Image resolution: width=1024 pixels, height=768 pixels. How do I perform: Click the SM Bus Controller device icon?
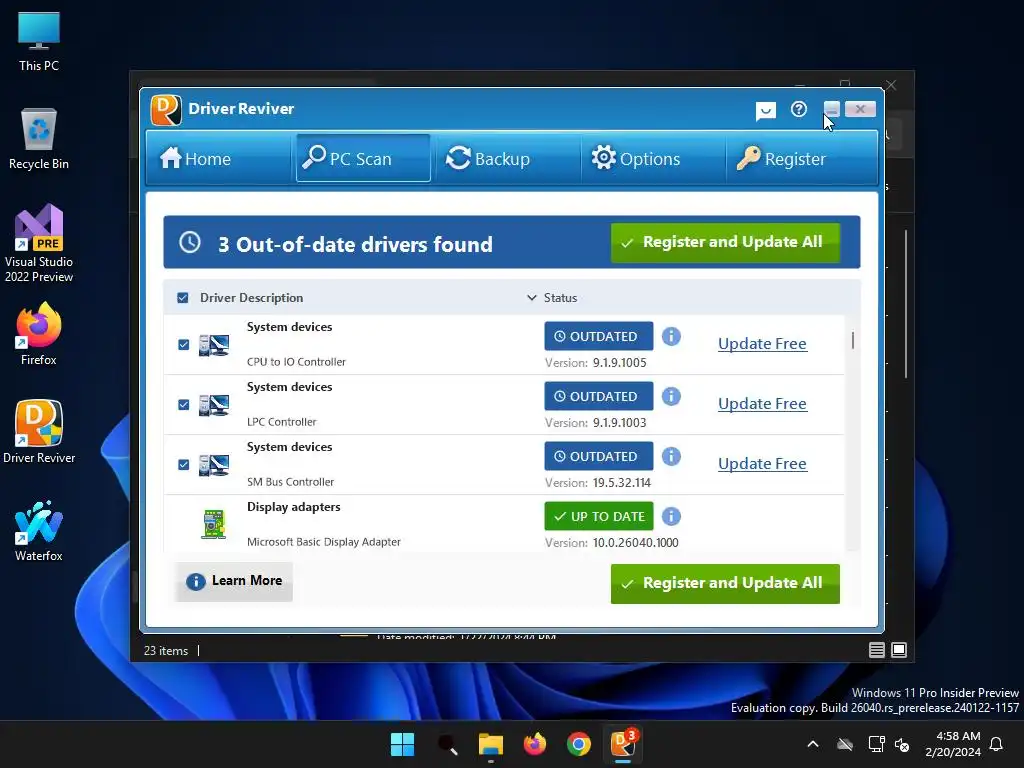pyautogui.click(x=214, y=465)
